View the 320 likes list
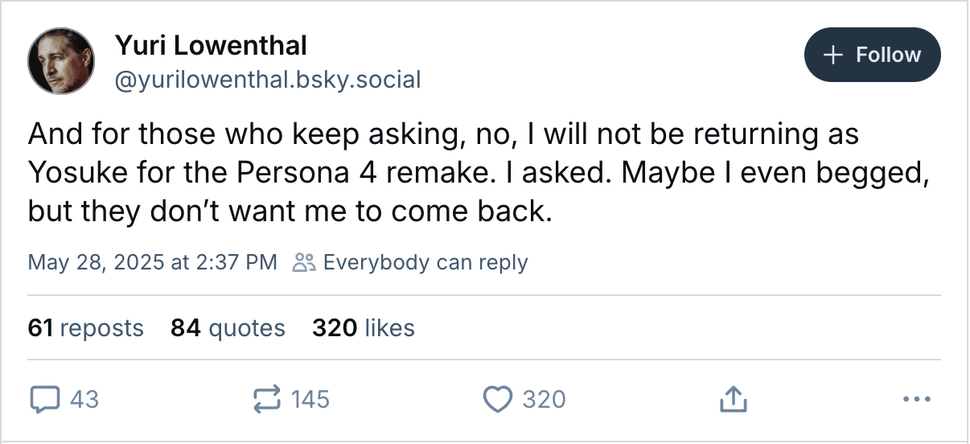This screenshot has width=970, height=444. (x=363, y=328)
